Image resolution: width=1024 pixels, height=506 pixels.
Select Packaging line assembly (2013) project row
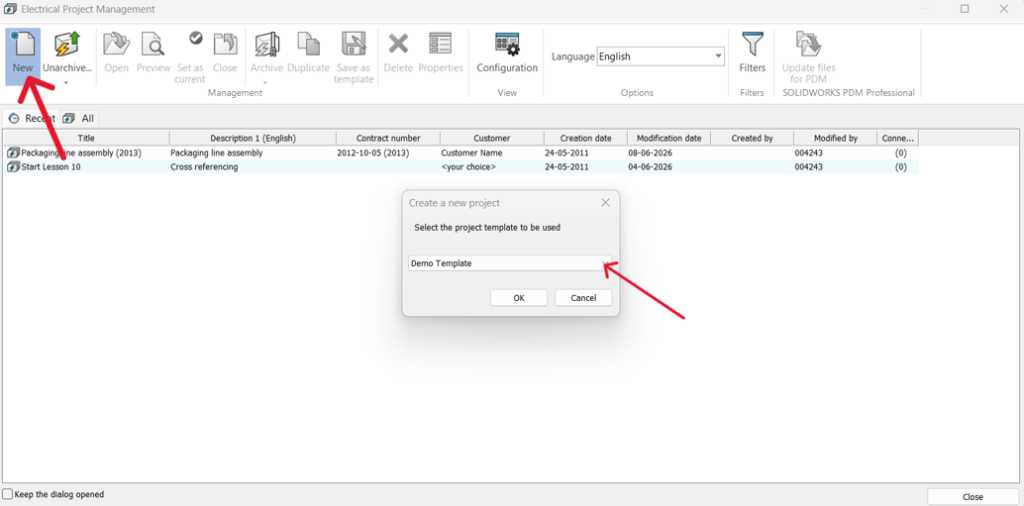pyautogui.click(x=461, y=153)
